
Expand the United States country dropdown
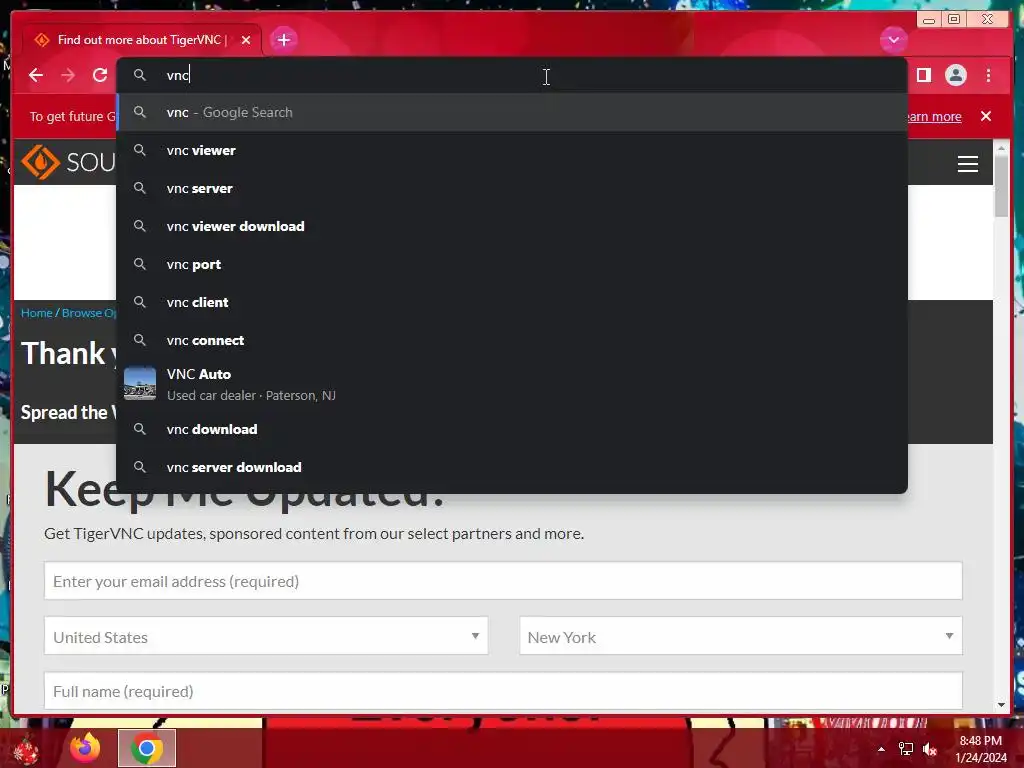pyautogui.click(x=266, y=636)
